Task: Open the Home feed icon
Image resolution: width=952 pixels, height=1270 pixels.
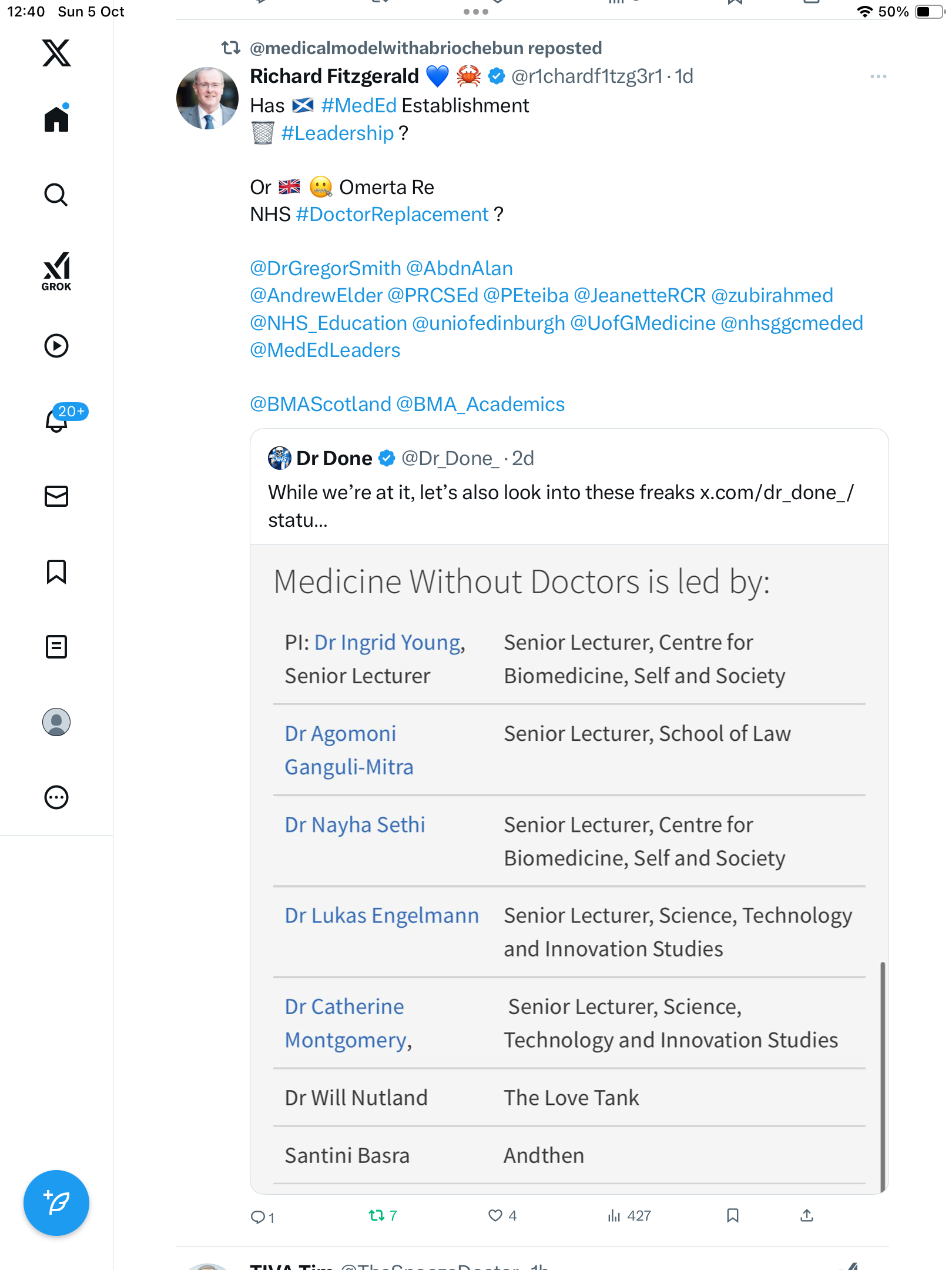Action: tap(56, 119)
